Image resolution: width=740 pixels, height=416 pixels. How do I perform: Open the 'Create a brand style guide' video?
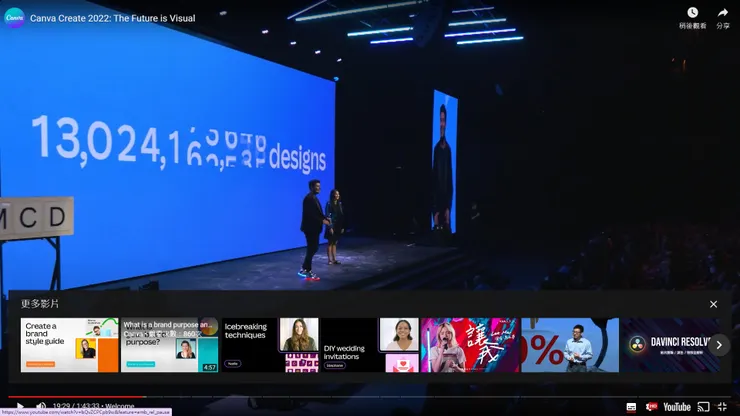[x=69, y=345]
